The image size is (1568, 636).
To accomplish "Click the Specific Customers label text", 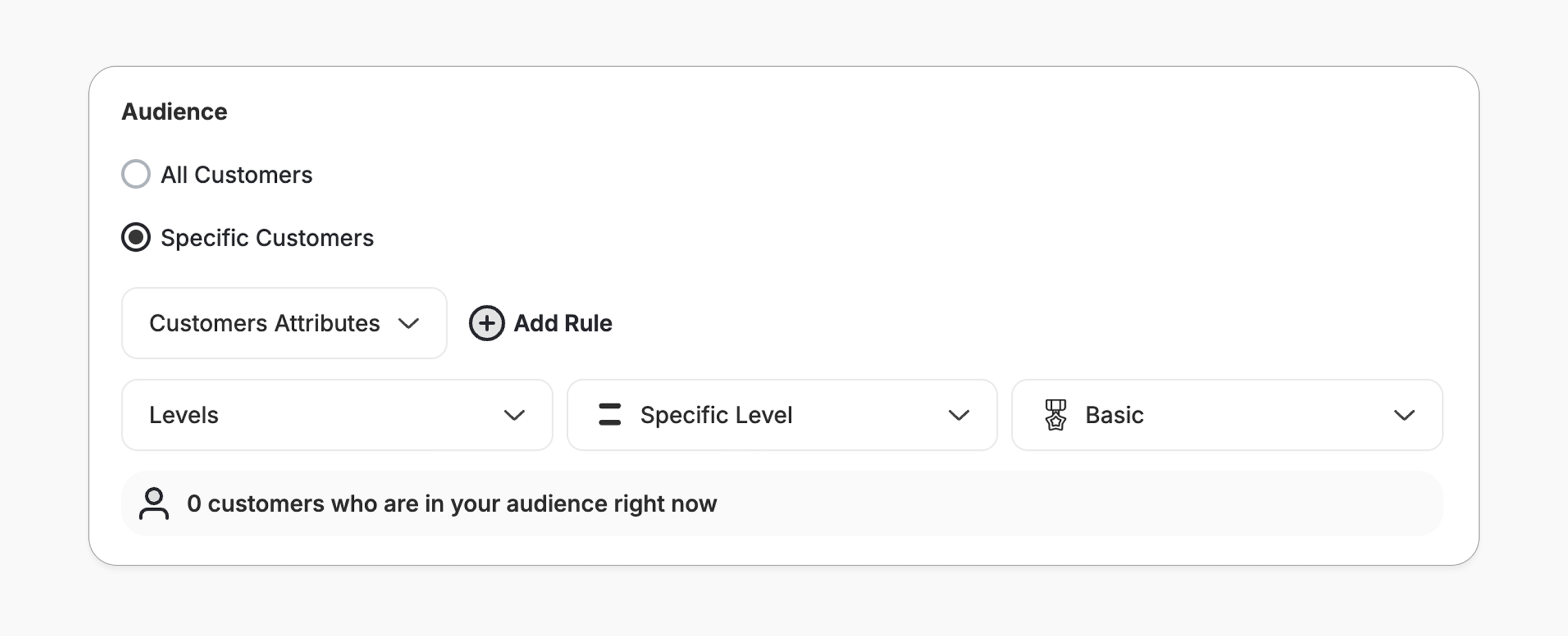I will click(x=267, y=237).
